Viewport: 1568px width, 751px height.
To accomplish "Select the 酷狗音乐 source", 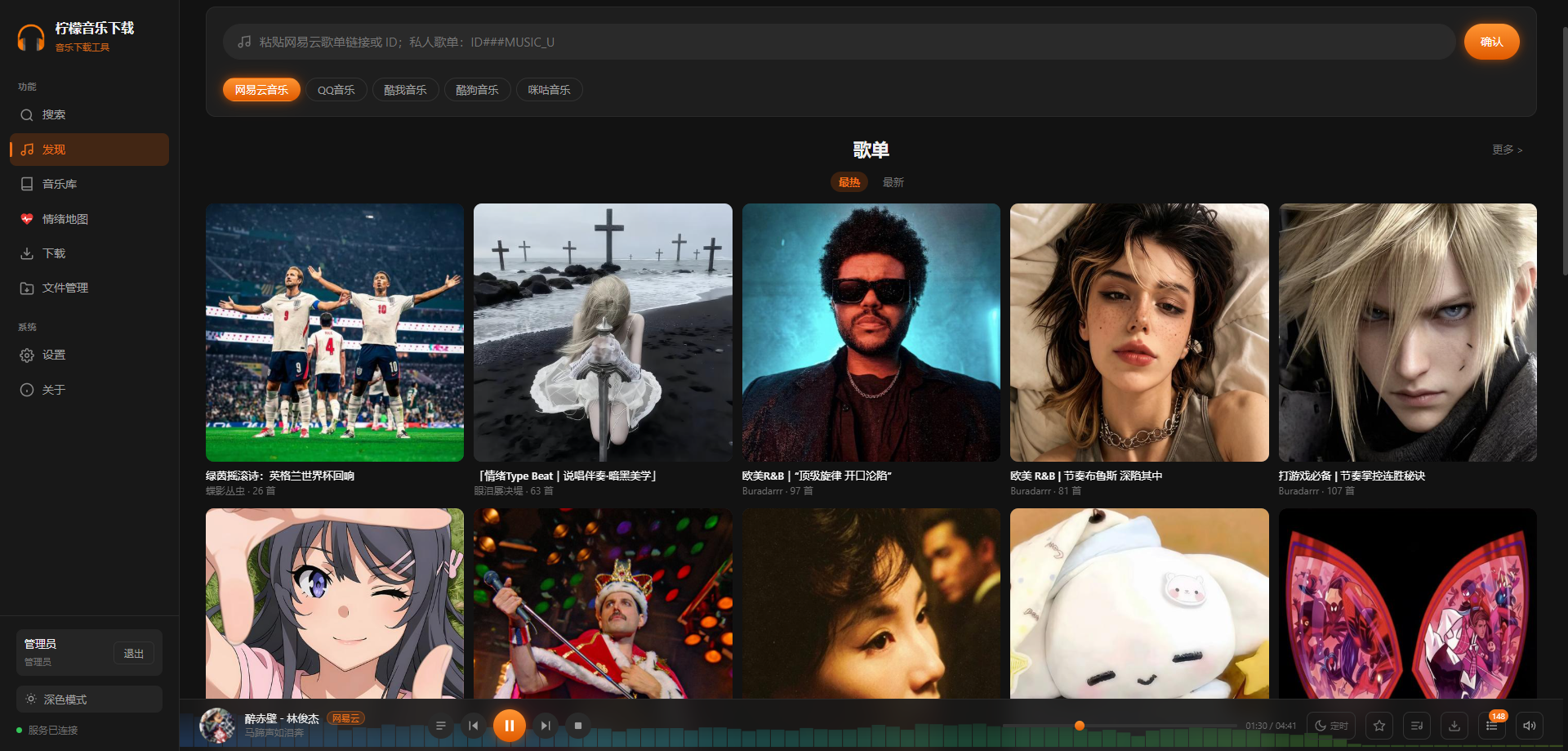I will [477, 90].
